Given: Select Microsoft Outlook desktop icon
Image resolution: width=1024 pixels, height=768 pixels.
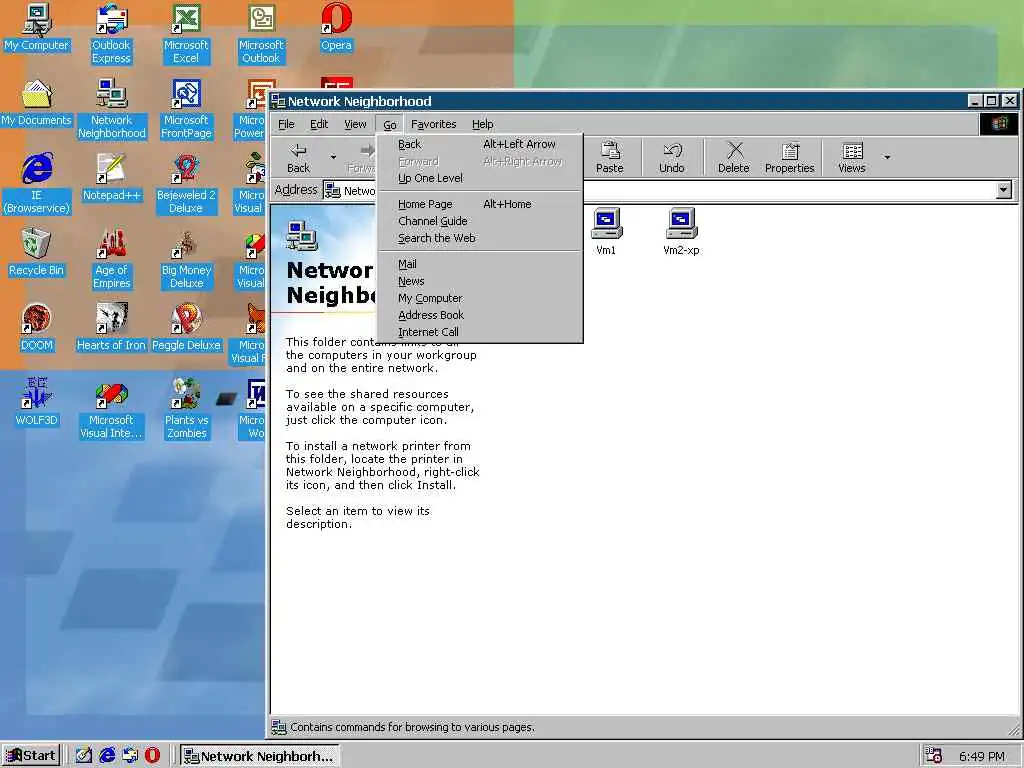Looking at the screenshot, I should (x=261, y=34).
